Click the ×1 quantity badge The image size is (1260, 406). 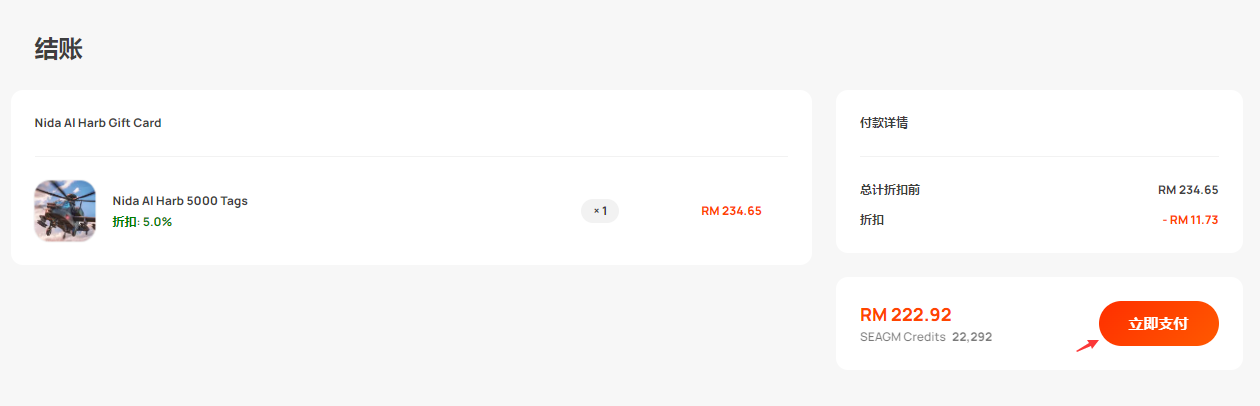coord(600,211)
